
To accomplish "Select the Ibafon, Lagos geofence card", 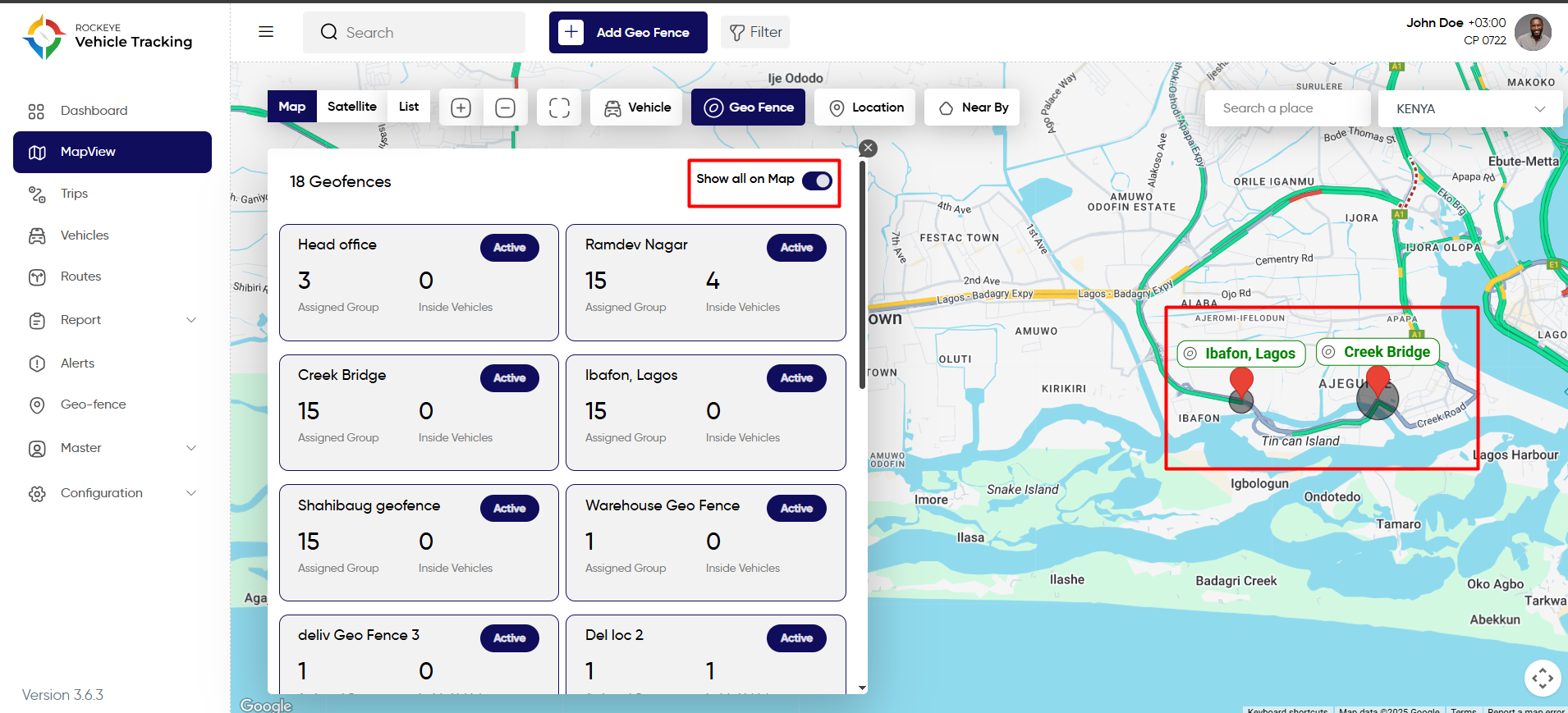I will (x=706, y=413).
